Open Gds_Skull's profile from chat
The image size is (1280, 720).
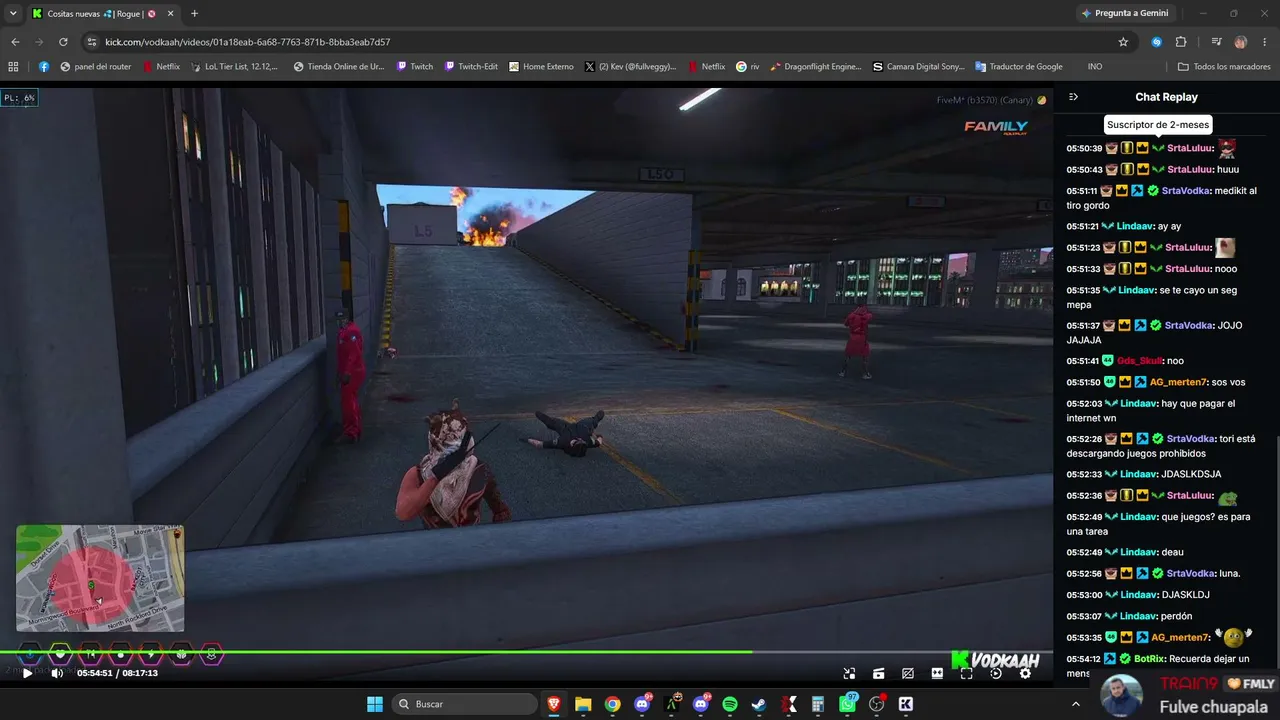pyautogui.click(x=1140, y=361)
